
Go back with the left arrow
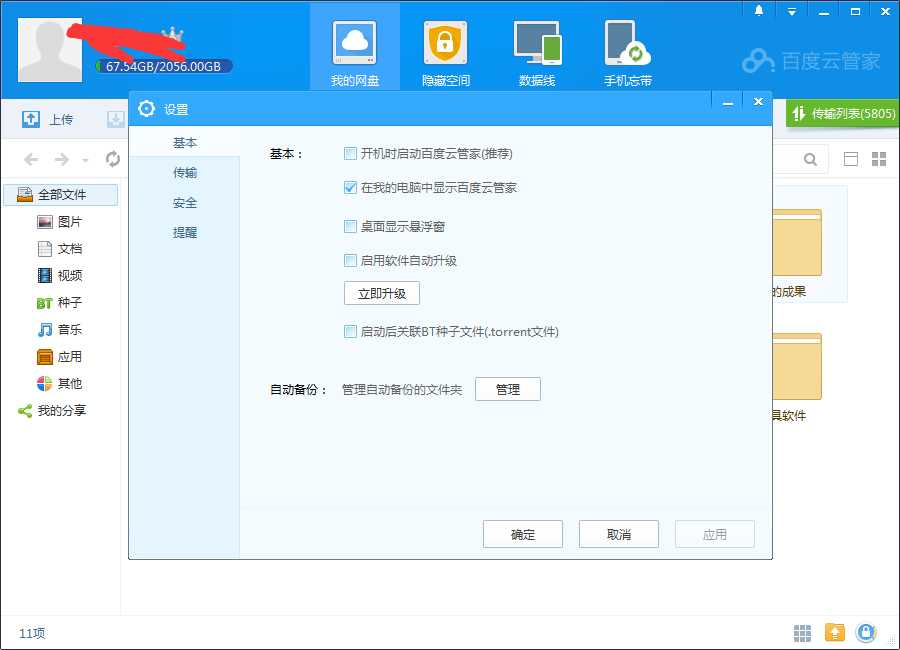coord(31,159)
